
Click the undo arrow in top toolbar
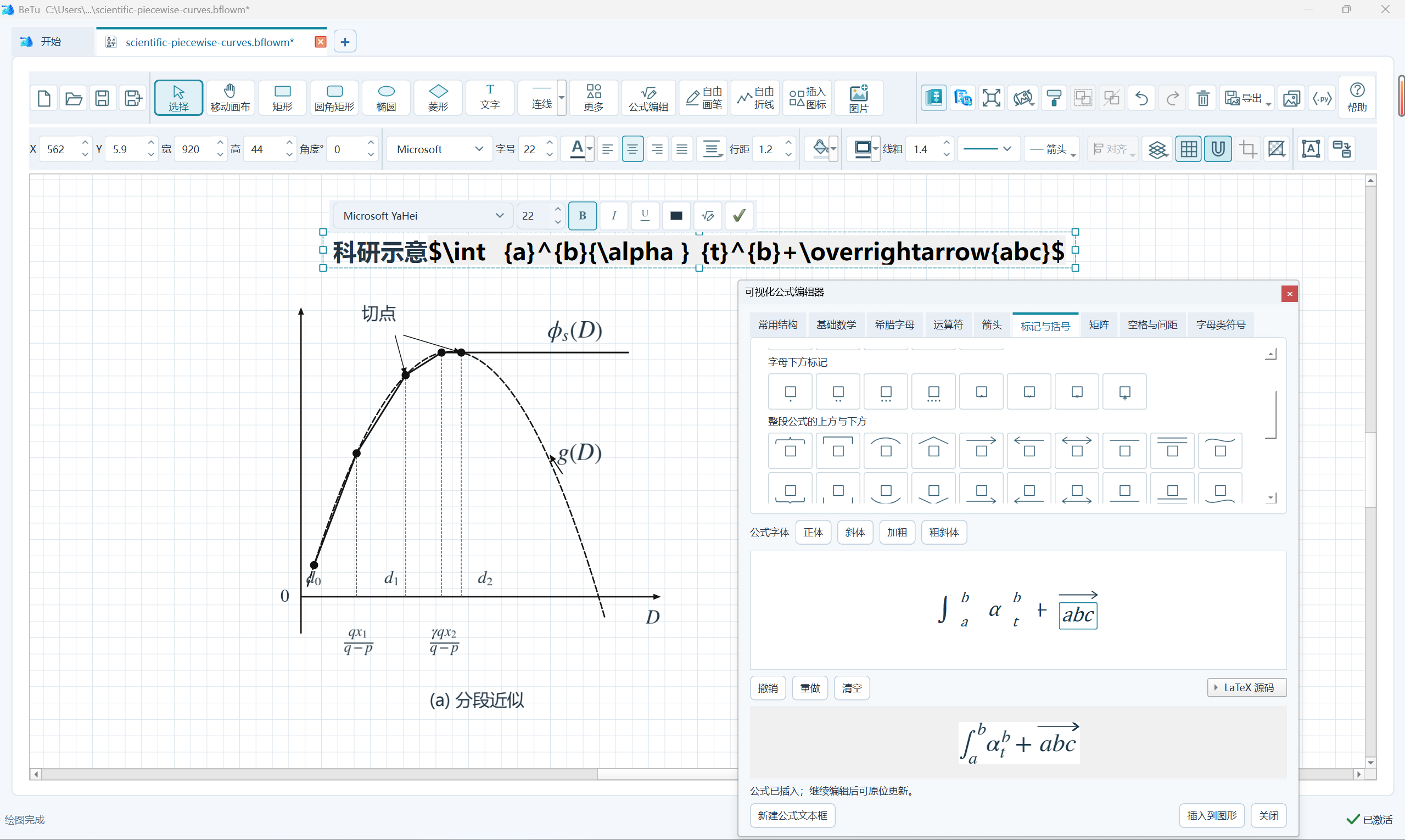(x=1142, y=98)
